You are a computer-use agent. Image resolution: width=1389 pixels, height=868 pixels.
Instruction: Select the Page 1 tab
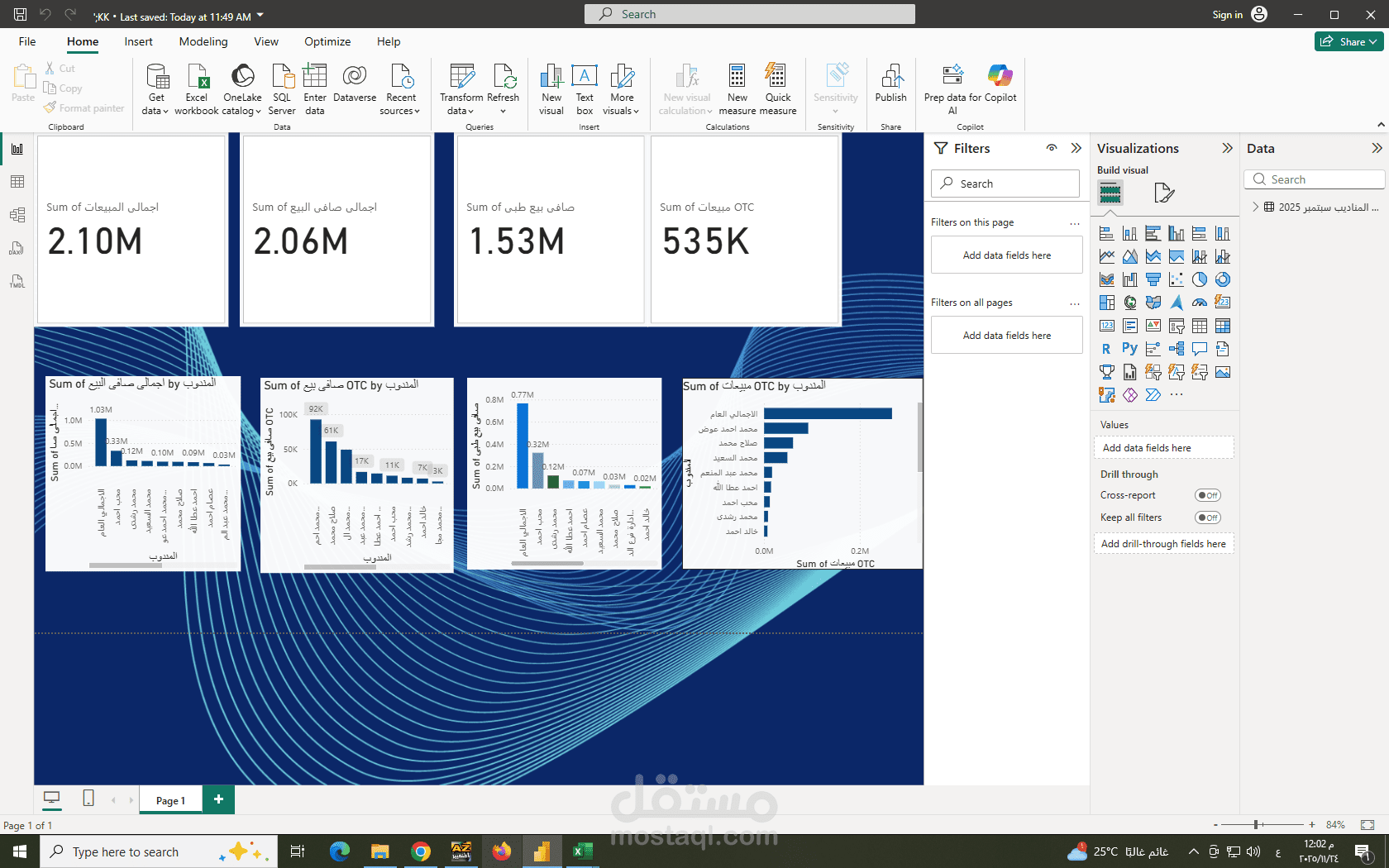coord(170,800)
